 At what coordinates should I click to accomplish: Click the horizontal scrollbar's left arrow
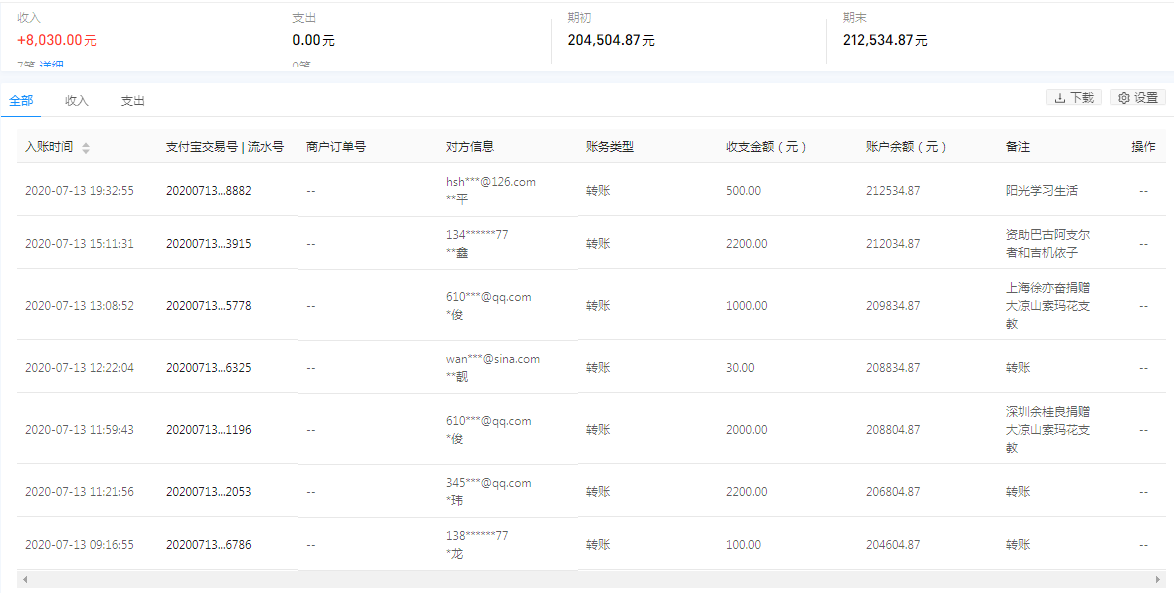25,579
